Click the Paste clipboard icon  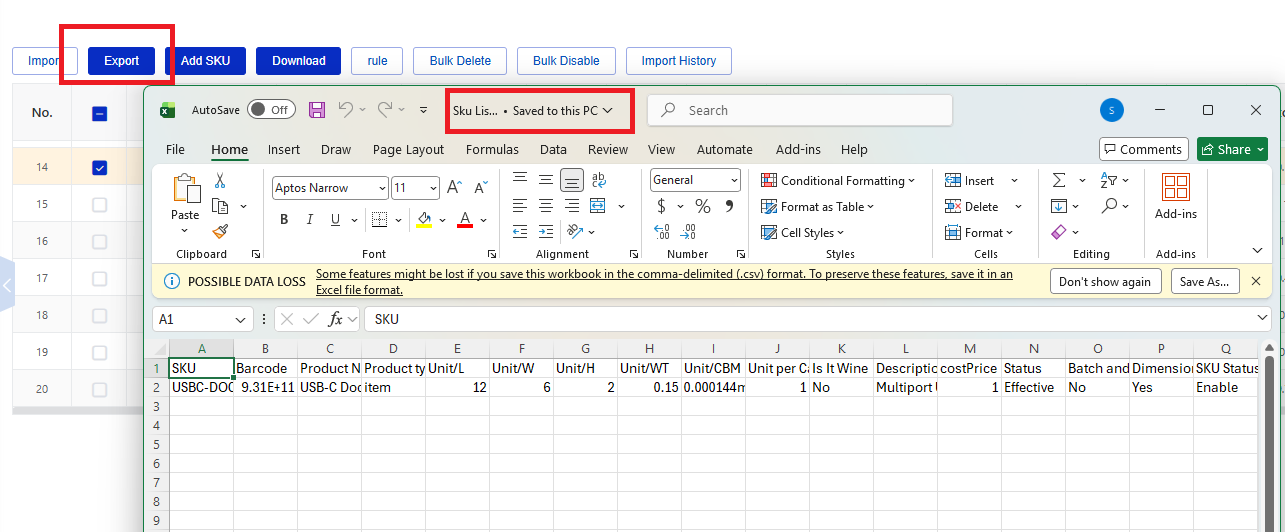coord(186,190)
